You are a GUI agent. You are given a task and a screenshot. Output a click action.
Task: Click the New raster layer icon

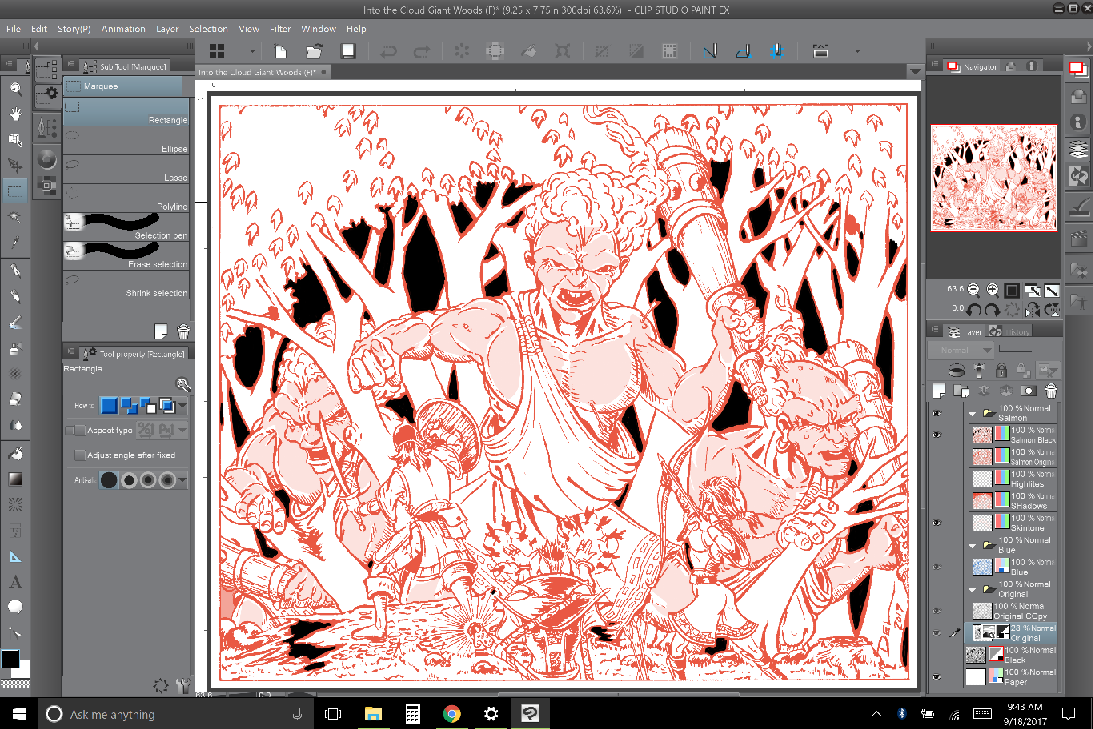click(x=939, y=391)
